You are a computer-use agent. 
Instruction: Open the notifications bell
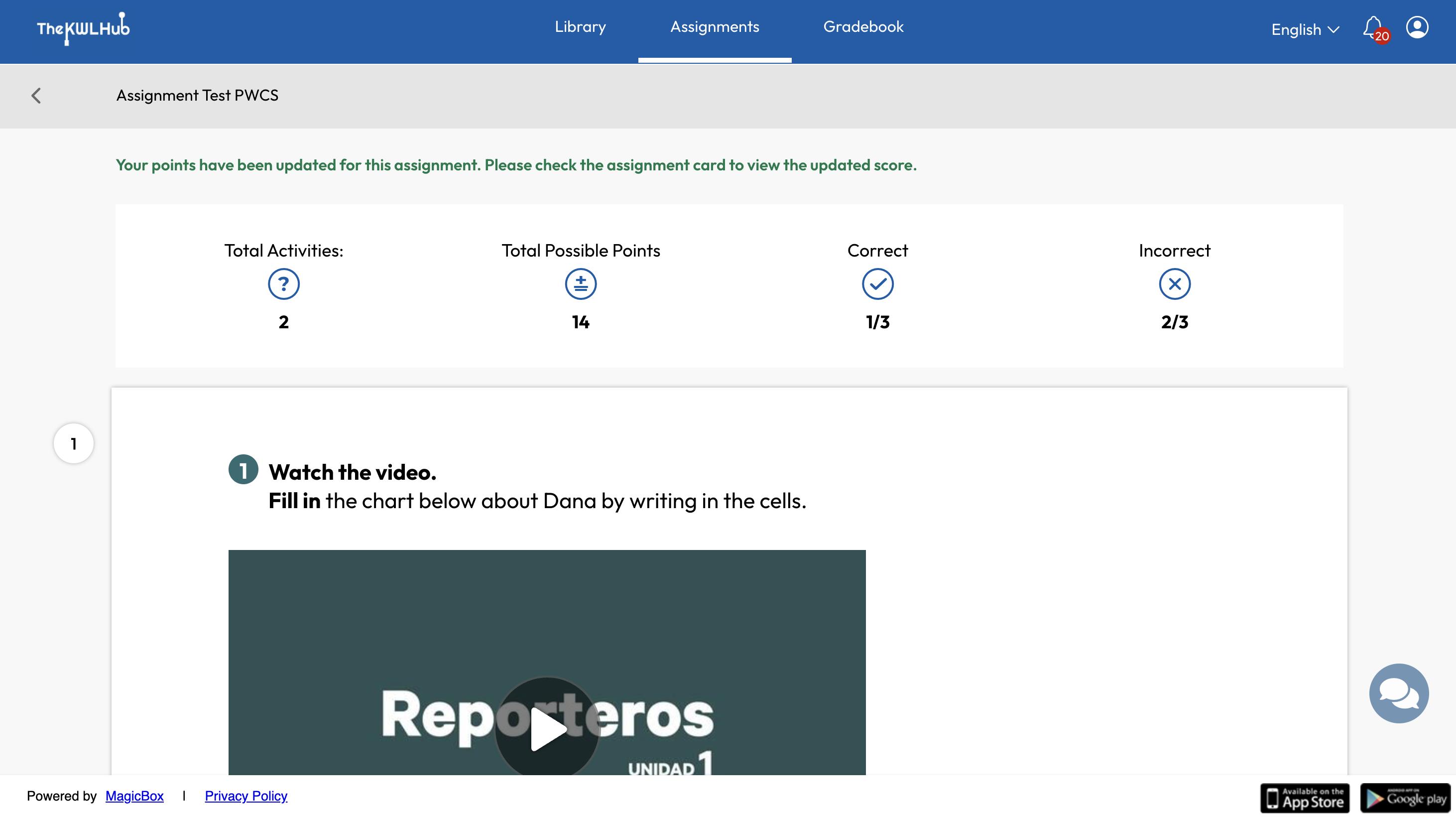click(1372, 26)
